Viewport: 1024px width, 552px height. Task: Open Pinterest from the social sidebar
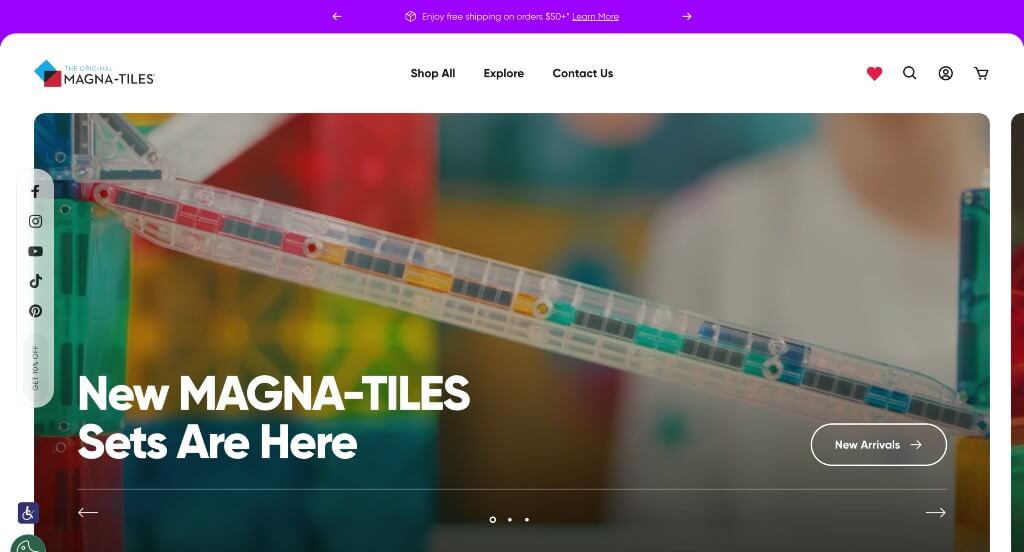tap(36, 311)
